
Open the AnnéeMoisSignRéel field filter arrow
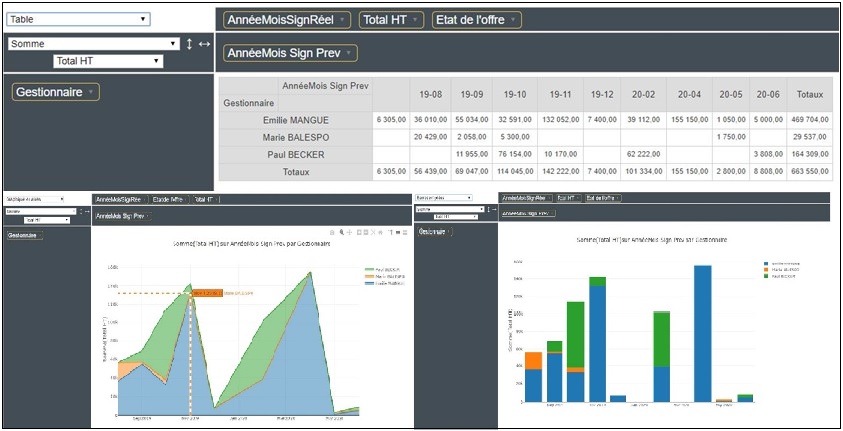click(343, 20)
